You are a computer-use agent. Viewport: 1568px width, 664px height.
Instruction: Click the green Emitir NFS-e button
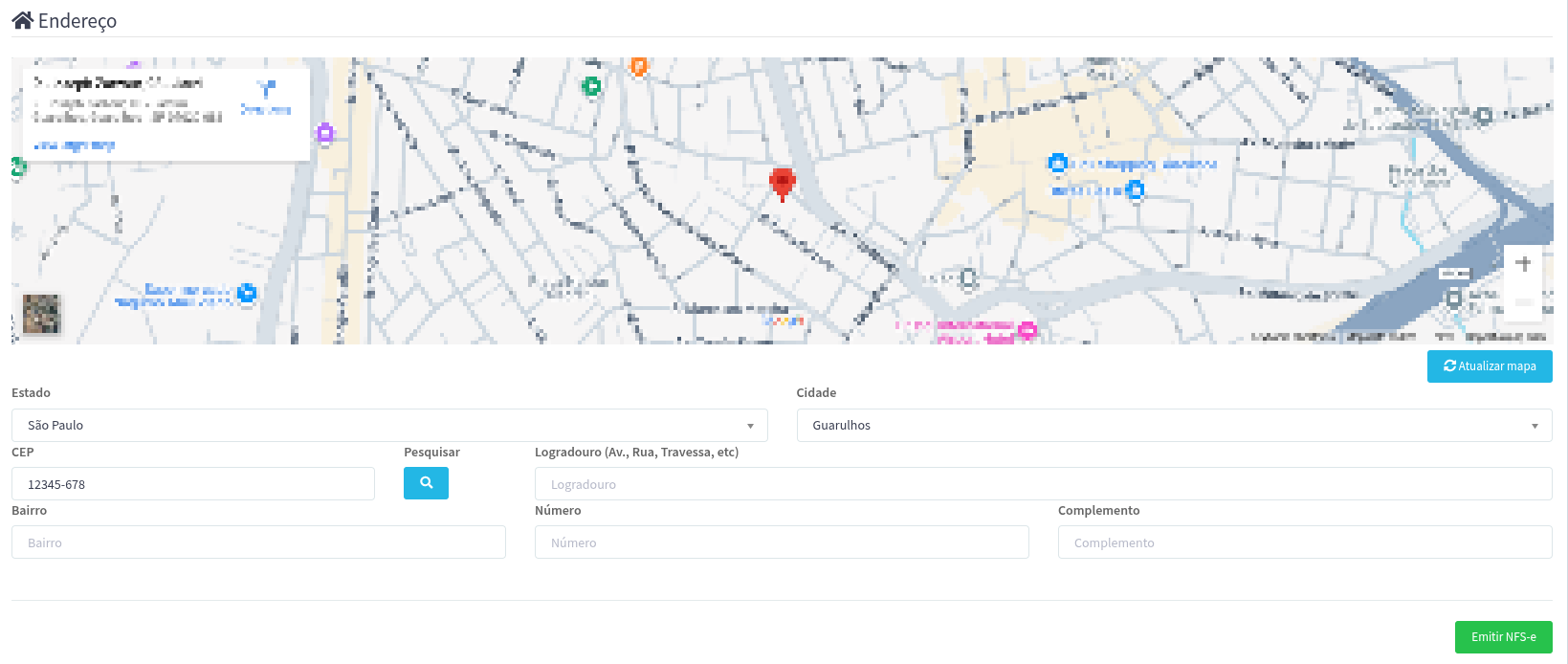pyautogui.click(x=1503, y=637)
